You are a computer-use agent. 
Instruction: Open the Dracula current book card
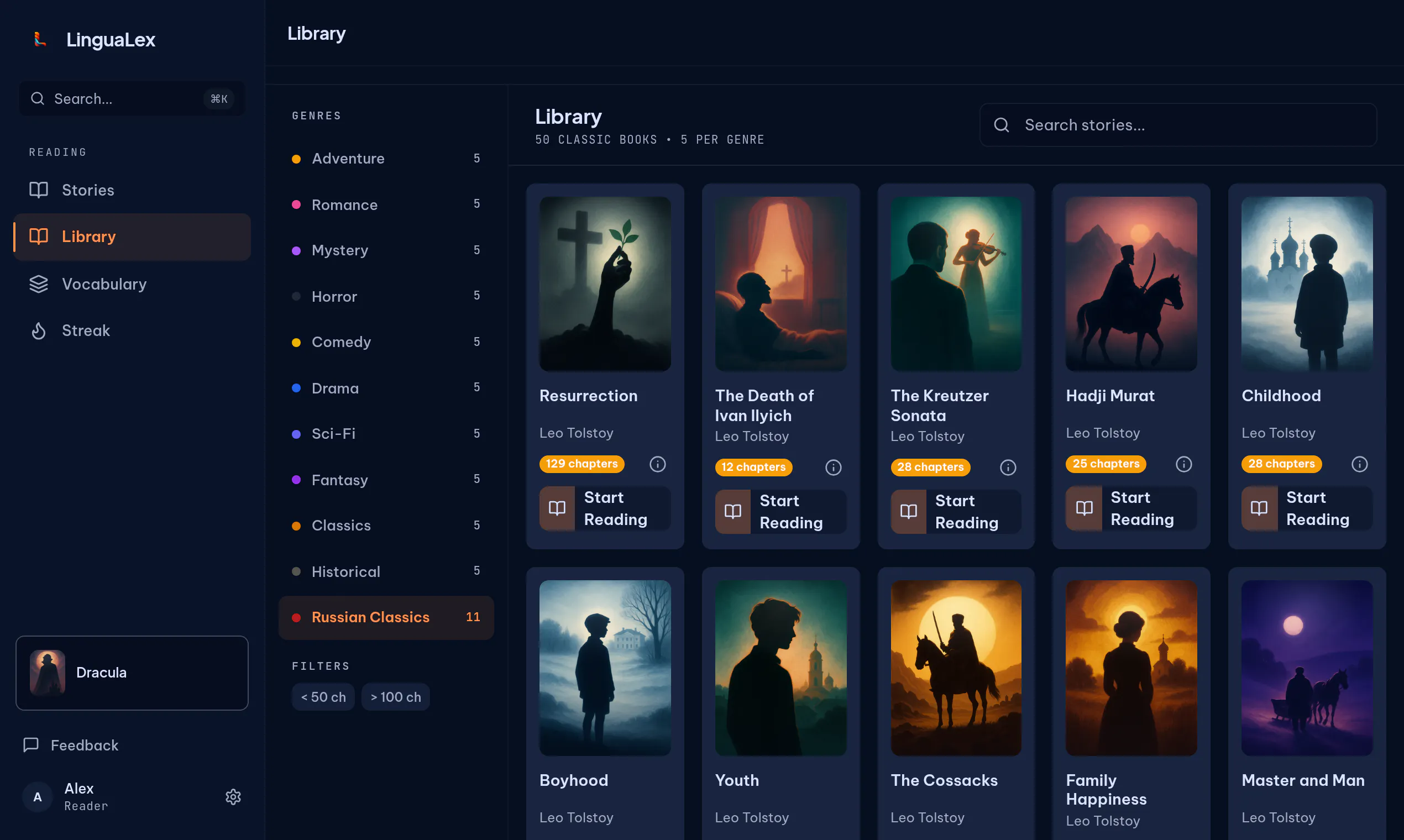pyautogui.click(x=132, y=673)
